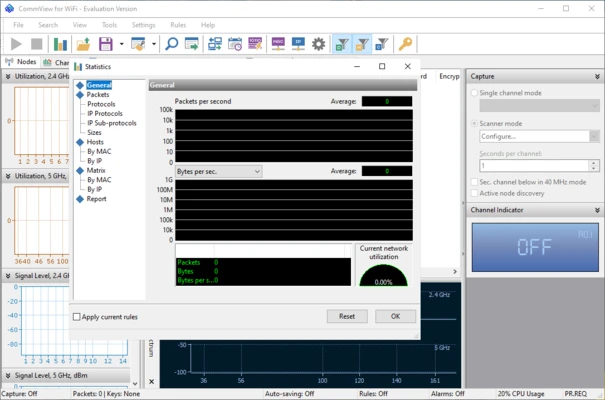This screenshot has height=400, width=605.
Task: Open the Search menu
Action: pyautogui.click(x=48, y=25)
